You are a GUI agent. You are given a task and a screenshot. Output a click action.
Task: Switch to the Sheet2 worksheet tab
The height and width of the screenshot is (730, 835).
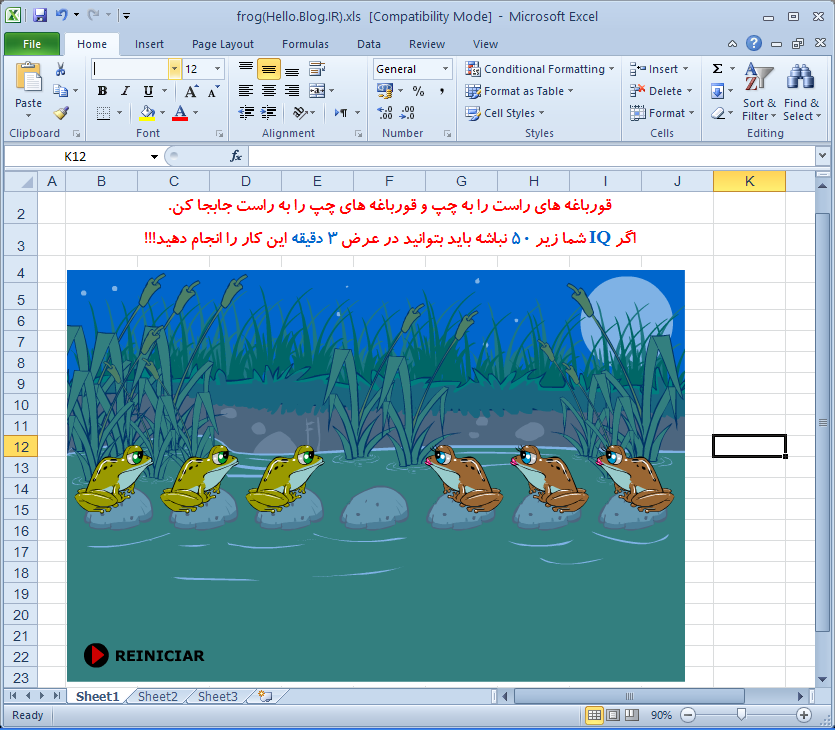158,697
